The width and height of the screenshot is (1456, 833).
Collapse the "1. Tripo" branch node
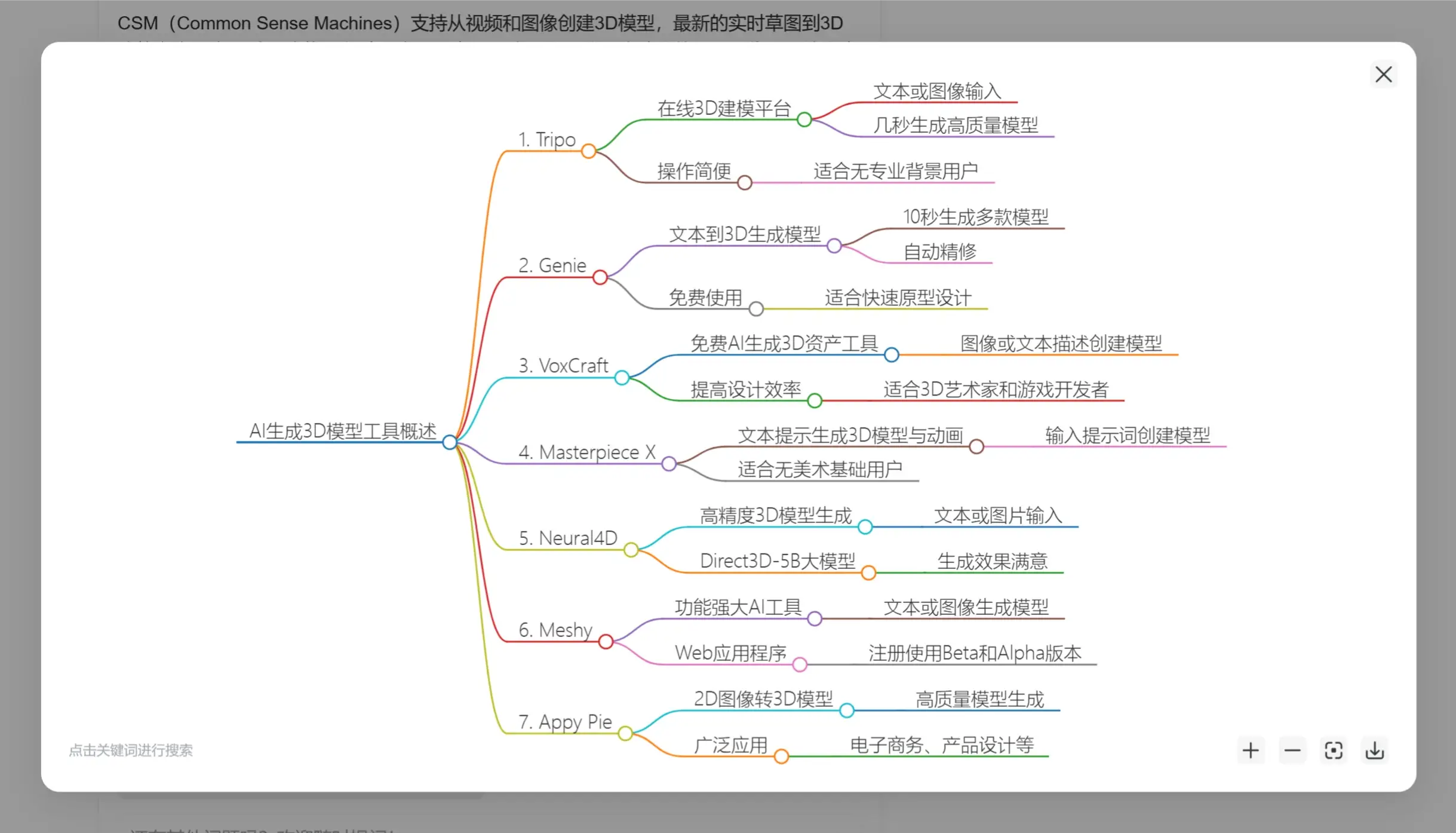[x=589, y=151]
